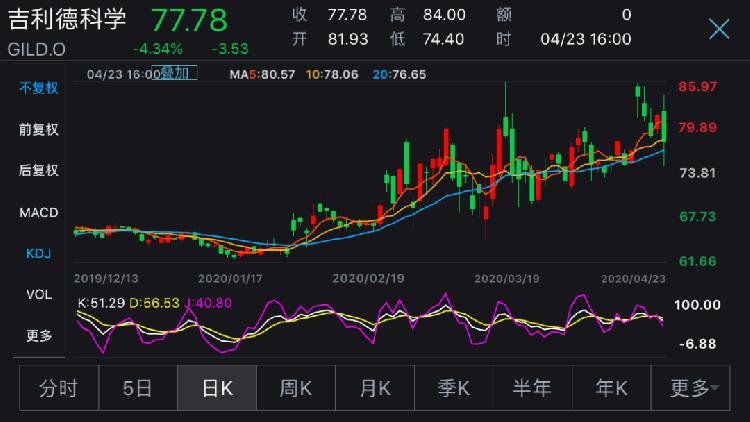
Task: Tap the current price 77.78 in green
Action: coord(189,20)
